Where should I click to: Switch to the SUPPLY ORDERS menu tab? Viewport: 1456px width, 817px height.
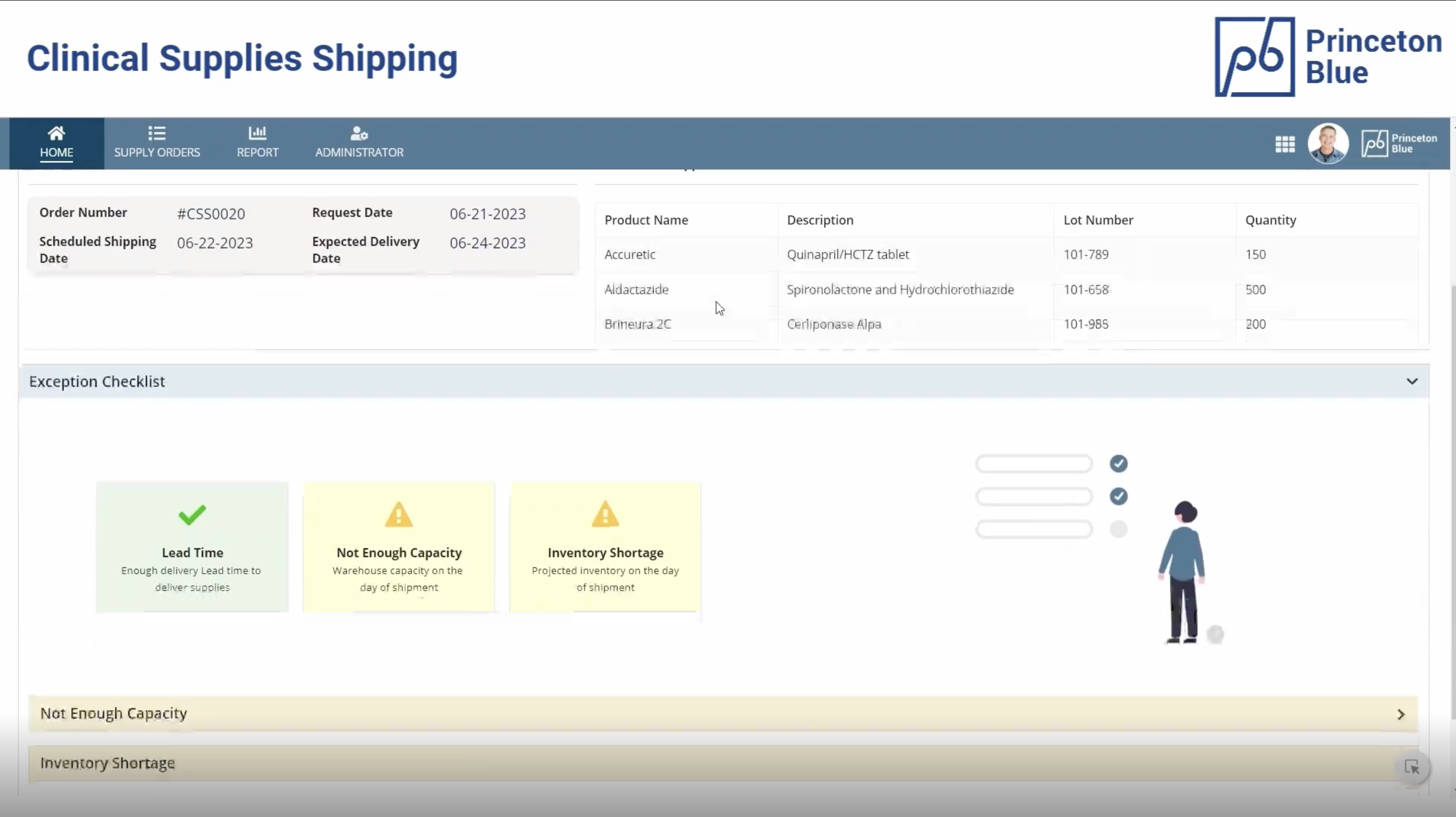[156, 152]
